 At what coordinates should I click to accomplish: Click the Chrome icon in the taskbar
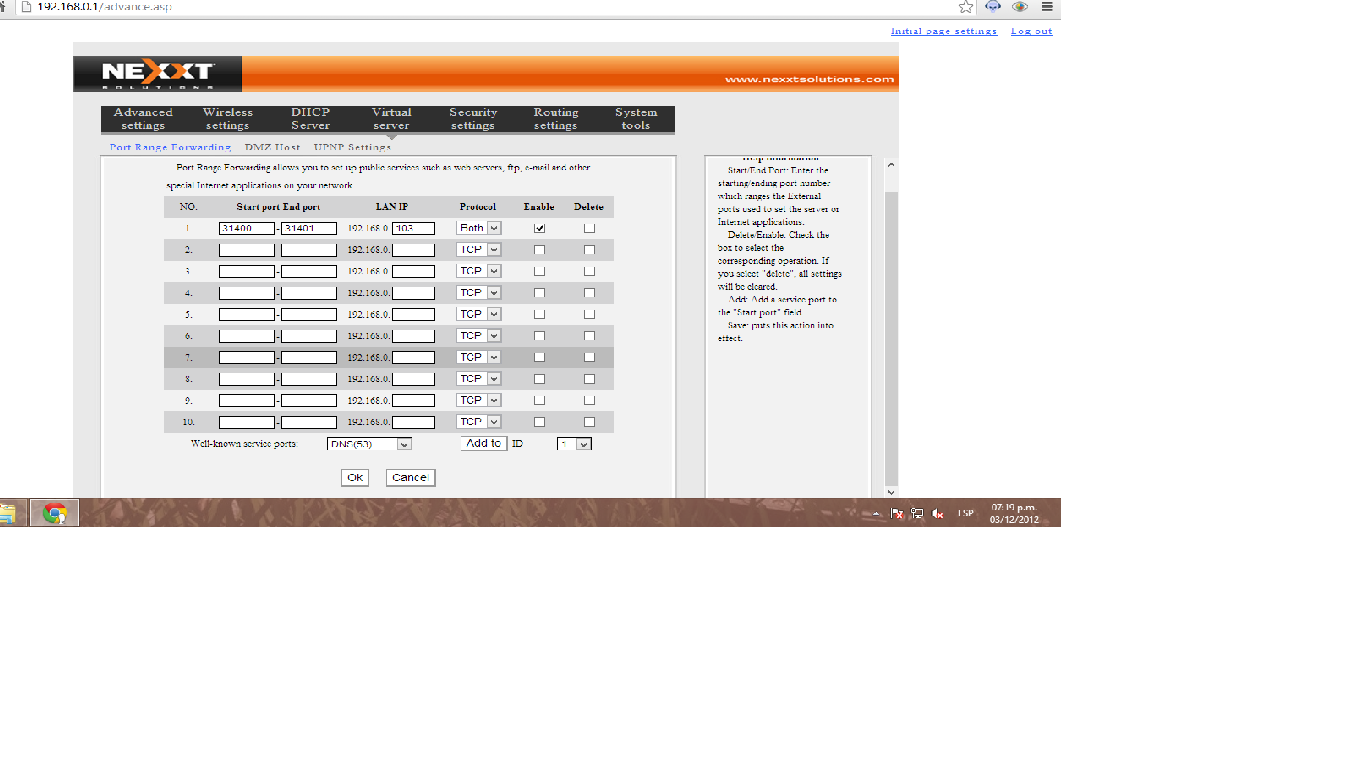[54, 513]
